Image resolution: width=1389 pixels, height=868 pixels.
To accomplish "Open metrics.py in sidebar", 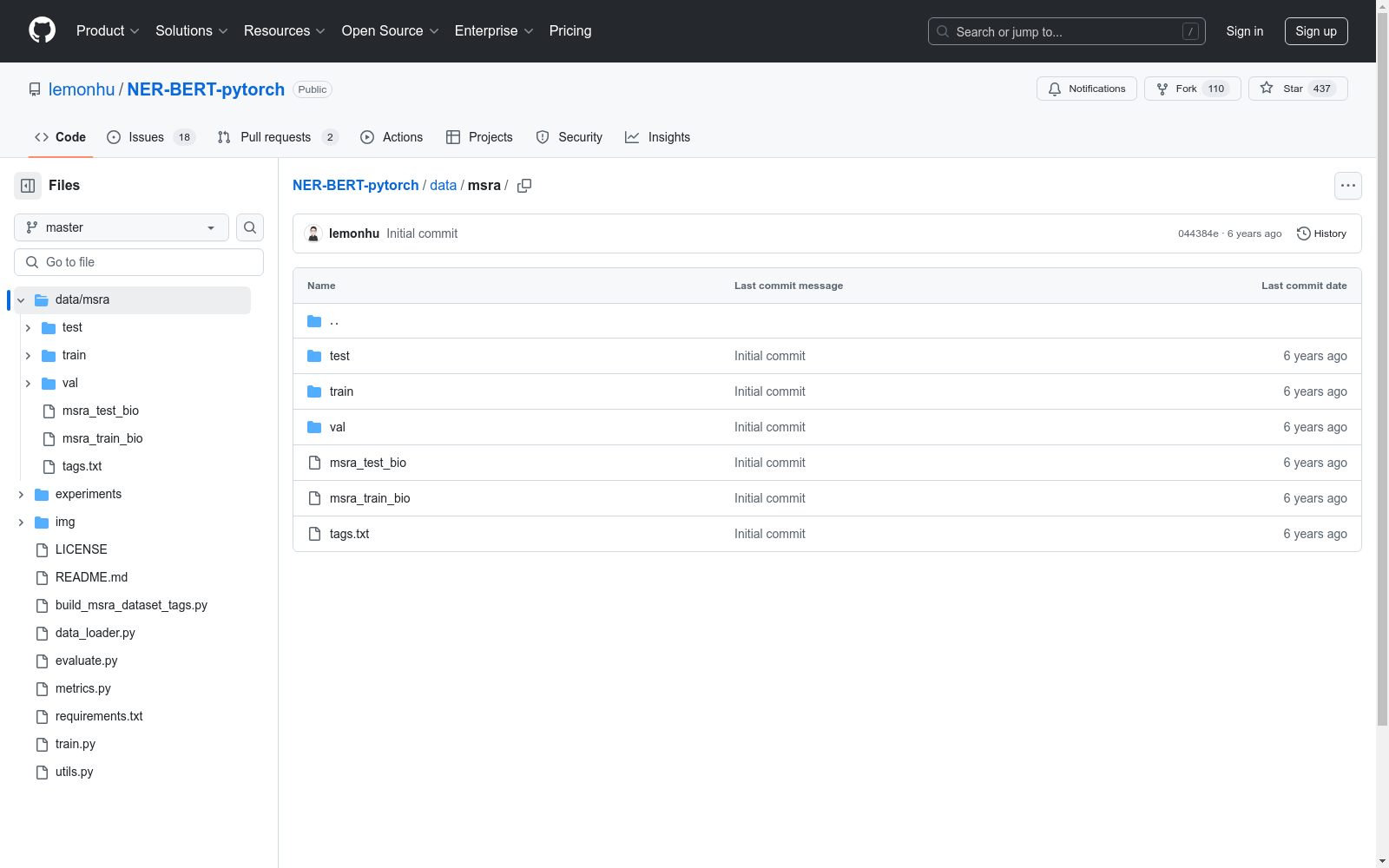I will point(83,688).
